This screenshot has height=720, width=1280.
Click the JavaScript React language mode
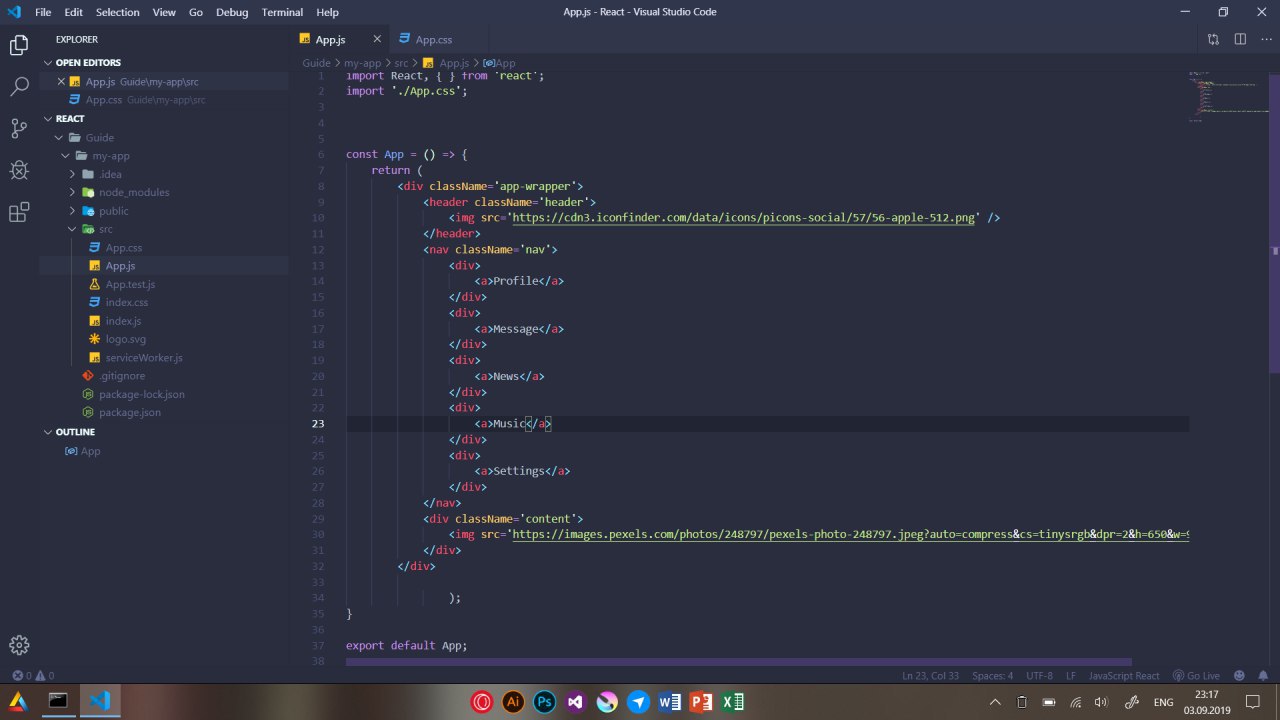coord(1124,676)
